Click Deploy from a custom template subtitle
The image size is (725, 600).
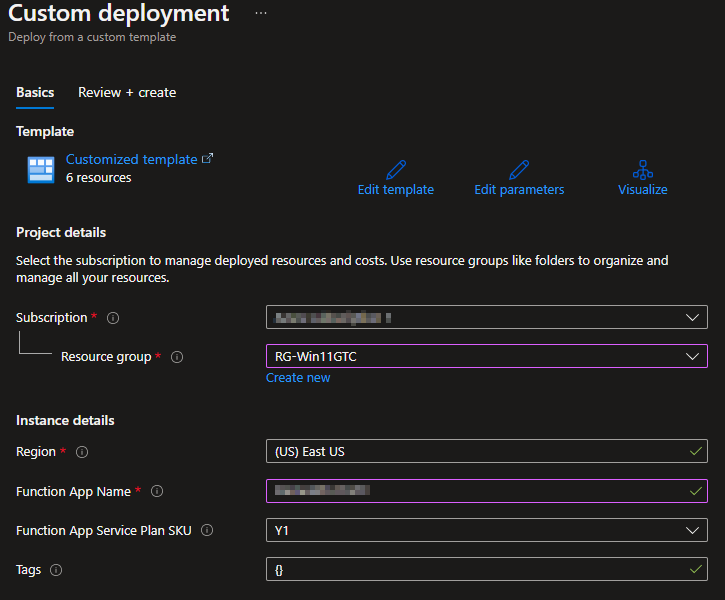pyautogui.click(x=92, y=37)
